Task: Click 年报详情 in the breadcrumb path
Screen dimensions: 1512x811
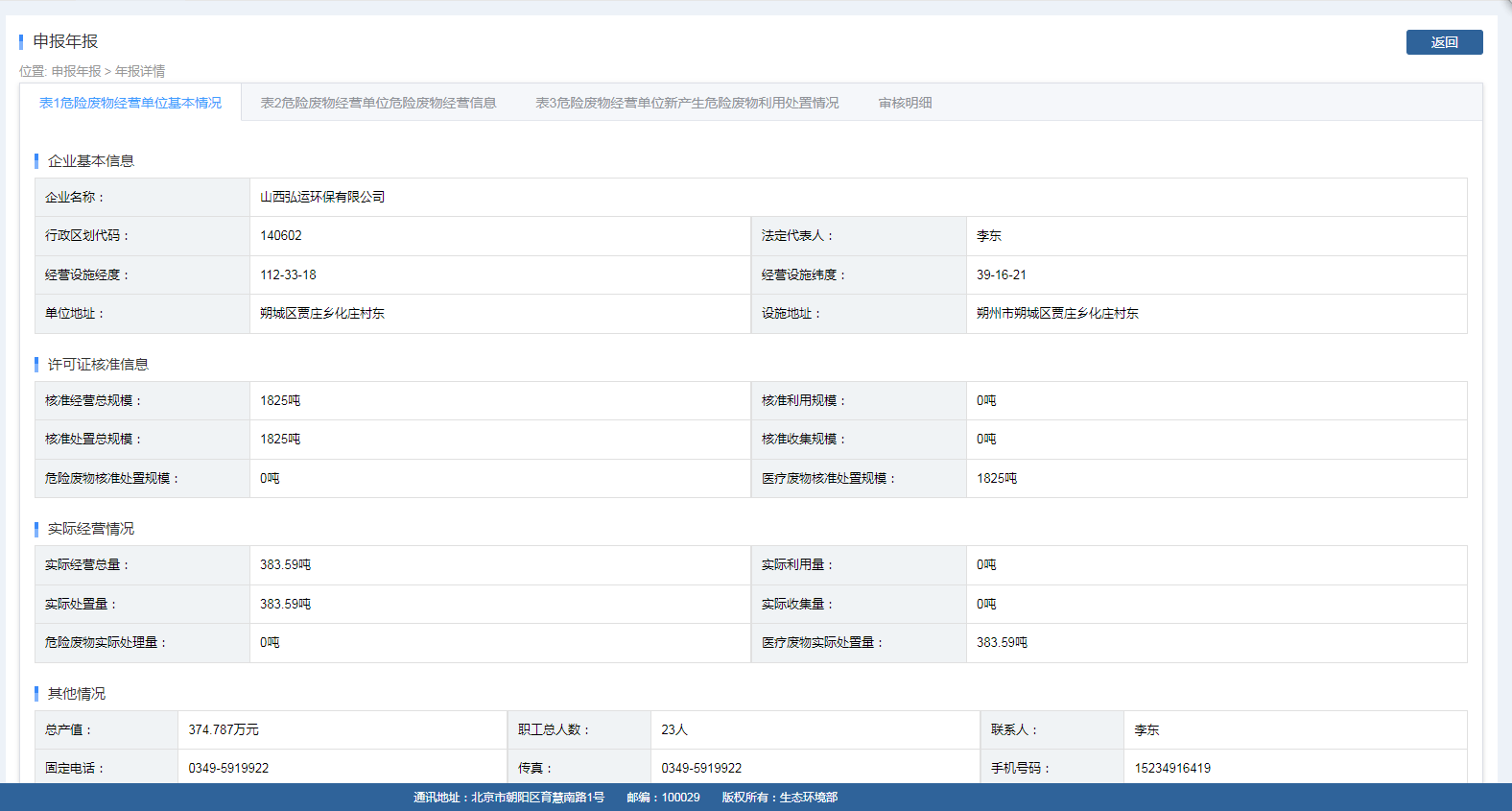Action: pos(140,71)
